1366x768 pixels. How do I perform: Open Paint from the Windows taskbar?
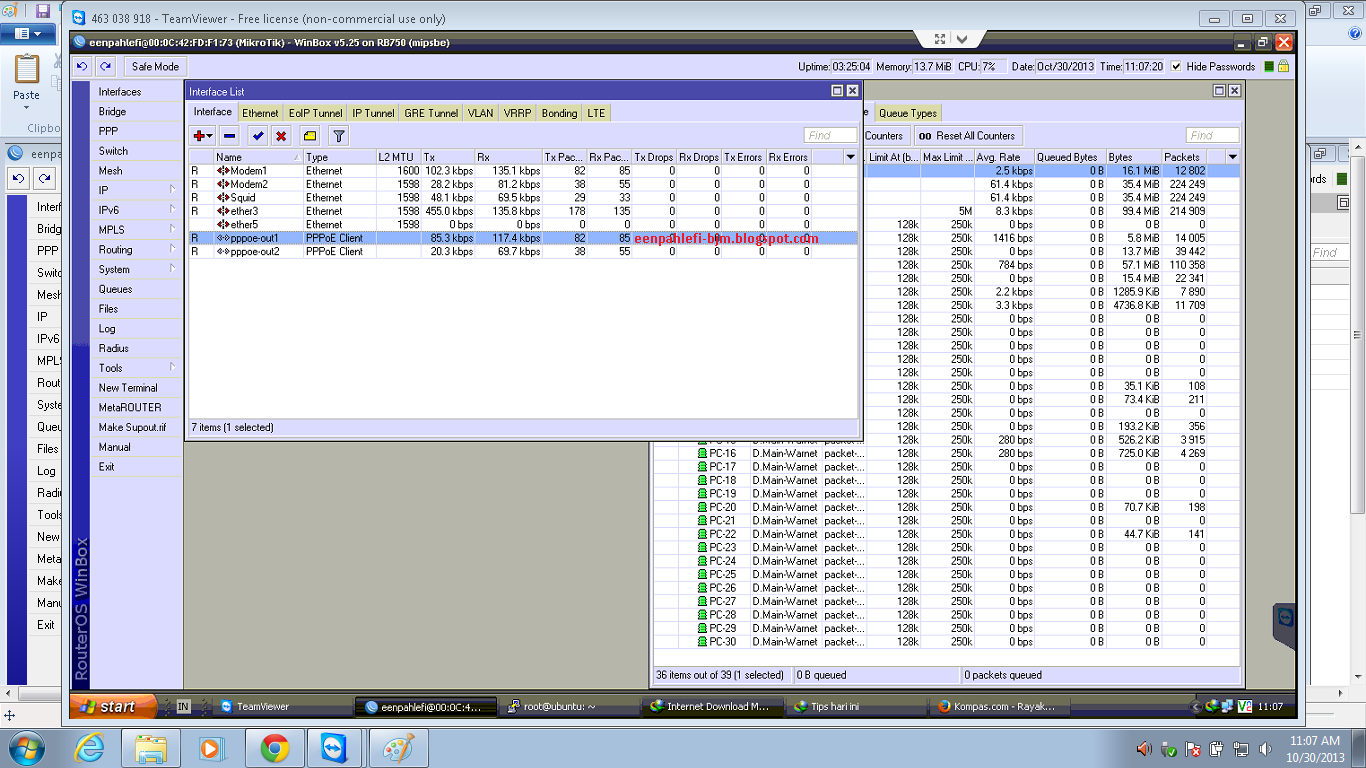pyautogui.click(x=398, y=748)
